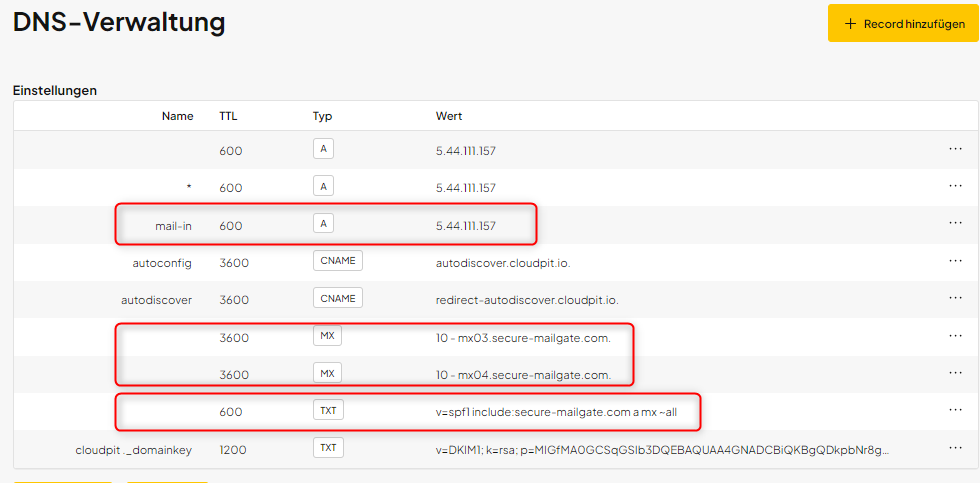Screen dimensions: 980x483
Task: Expand options for the mx04 MX record
Action: click(x=955, y=373)
